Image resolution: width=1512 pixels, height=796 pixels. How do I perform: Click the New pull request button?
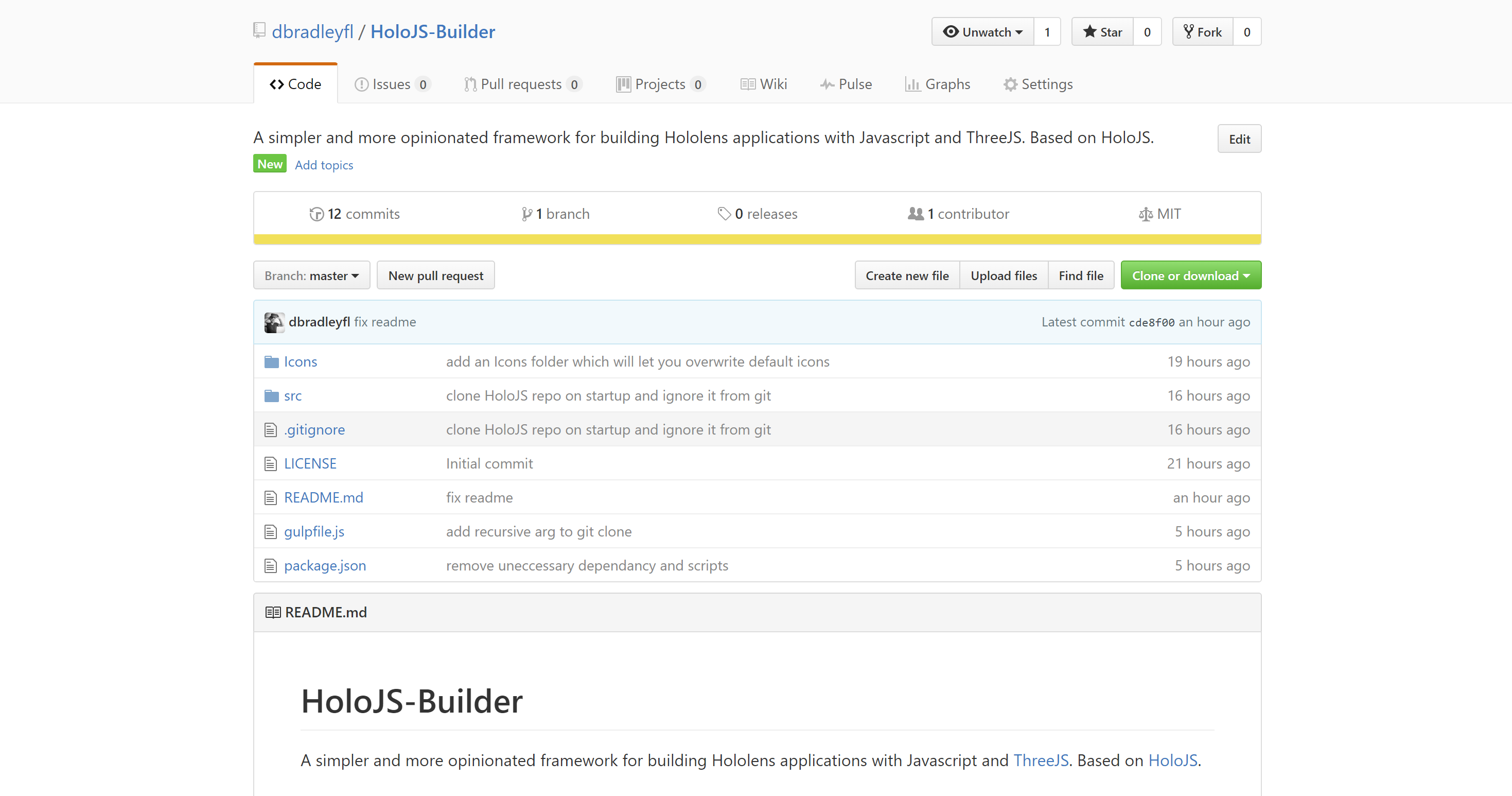click(435, 275)
